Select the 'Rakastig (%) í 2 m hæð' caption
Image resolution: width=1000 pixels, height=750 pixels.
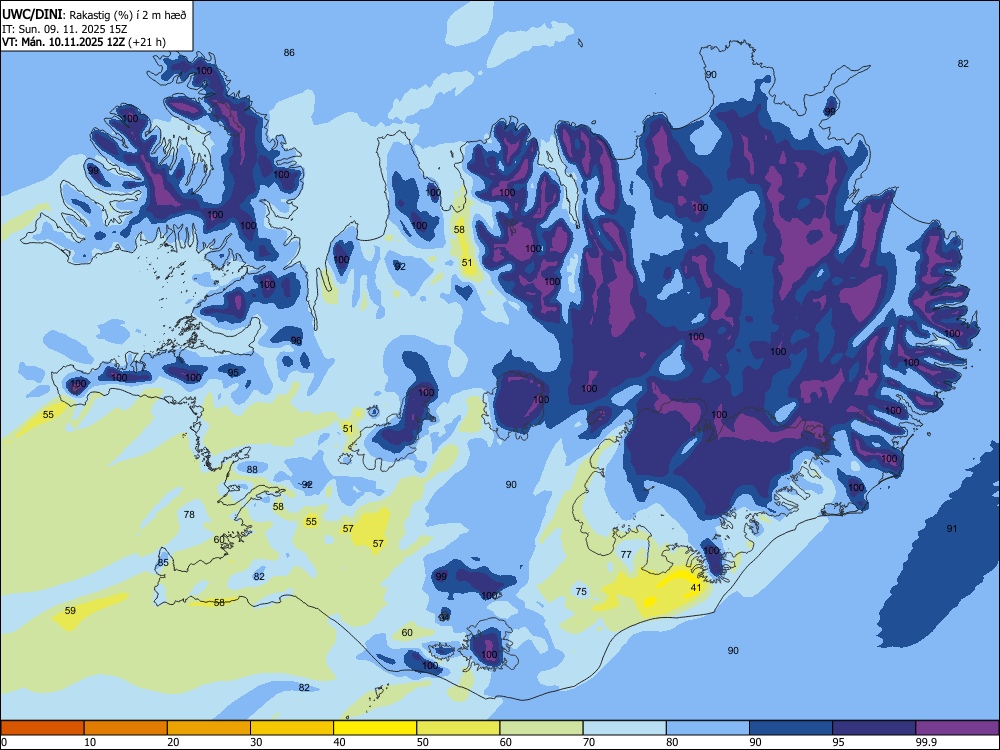[127, 15]
